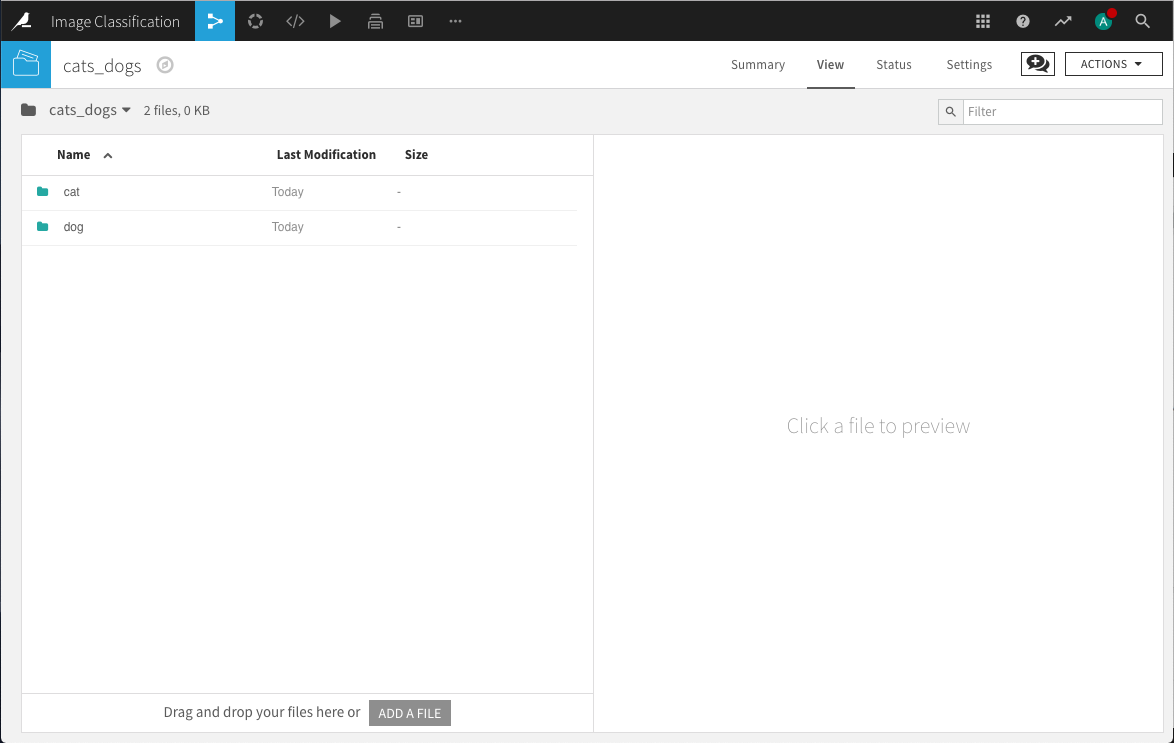Open the discussions chat bubble icon

point(1038,64)
